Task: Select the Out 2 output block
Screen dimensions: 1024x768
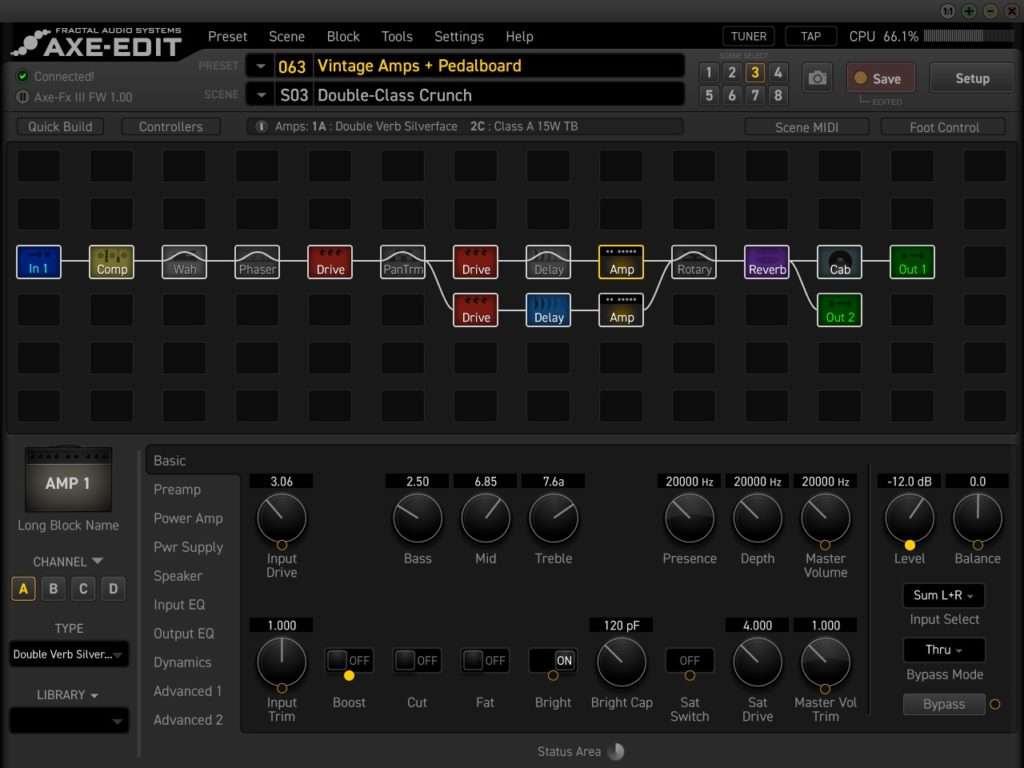Action: pyautogui.click(x=840, y=310)
